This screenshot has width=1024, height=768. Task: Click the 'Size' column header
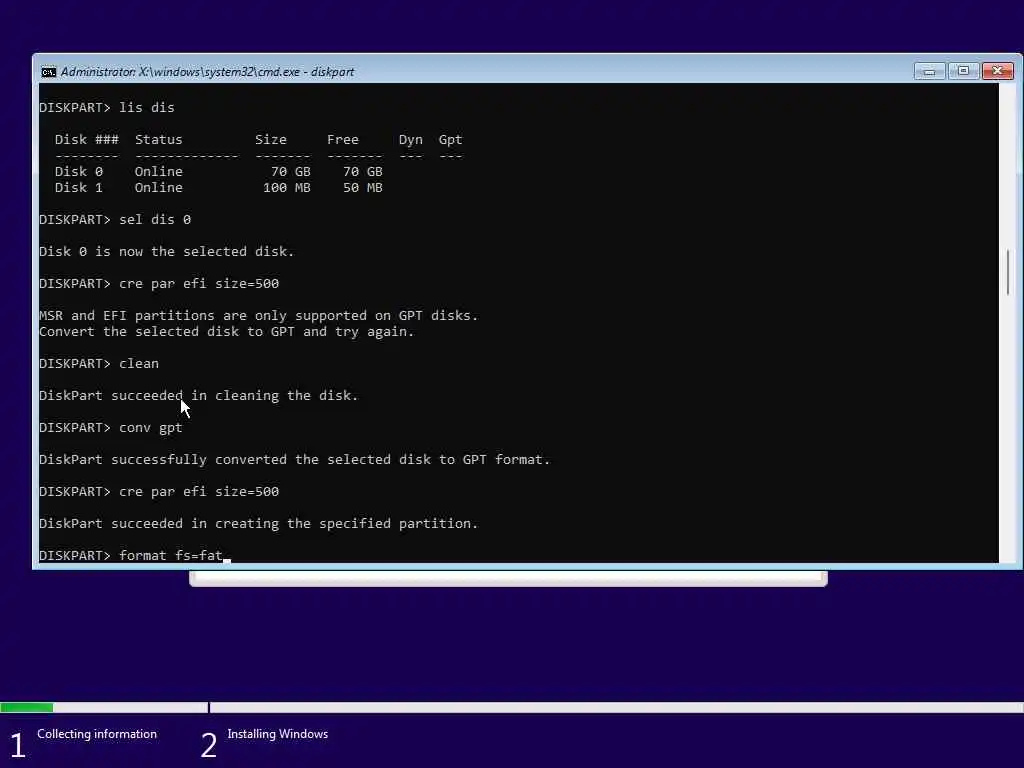click(270, 139)
